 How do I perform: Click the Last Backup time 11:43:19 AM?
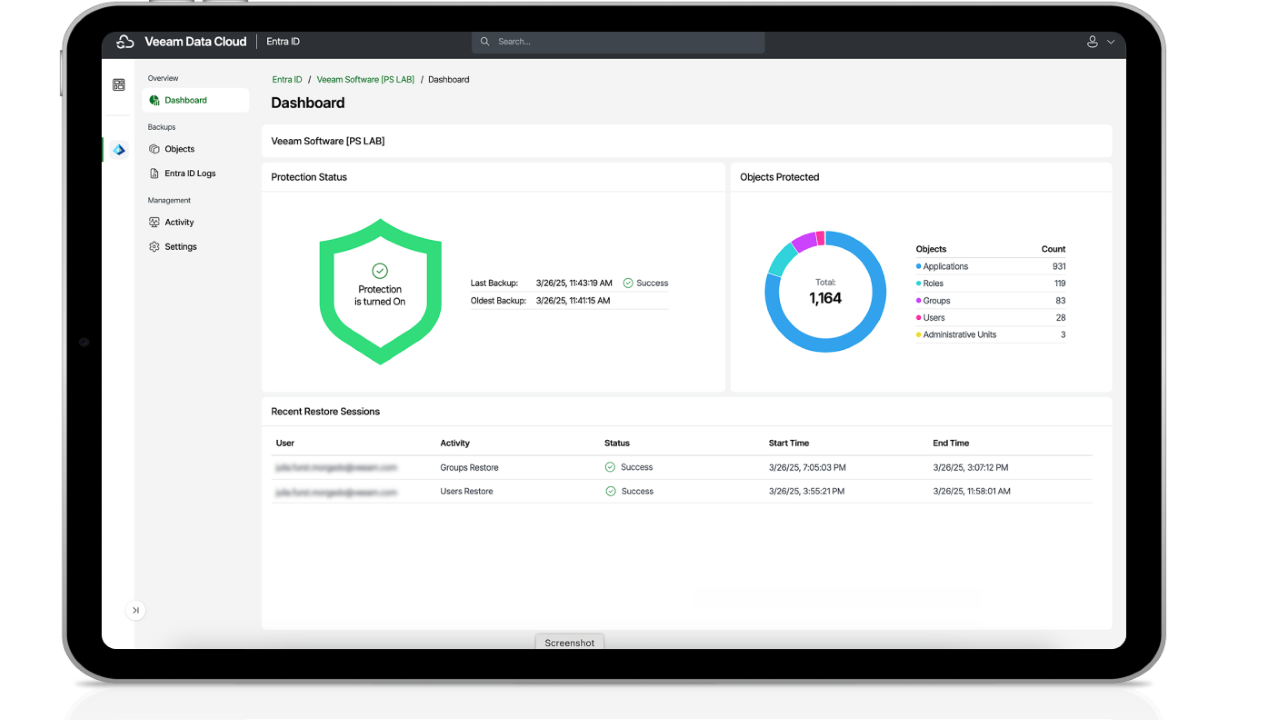click(x=574, y=283)
